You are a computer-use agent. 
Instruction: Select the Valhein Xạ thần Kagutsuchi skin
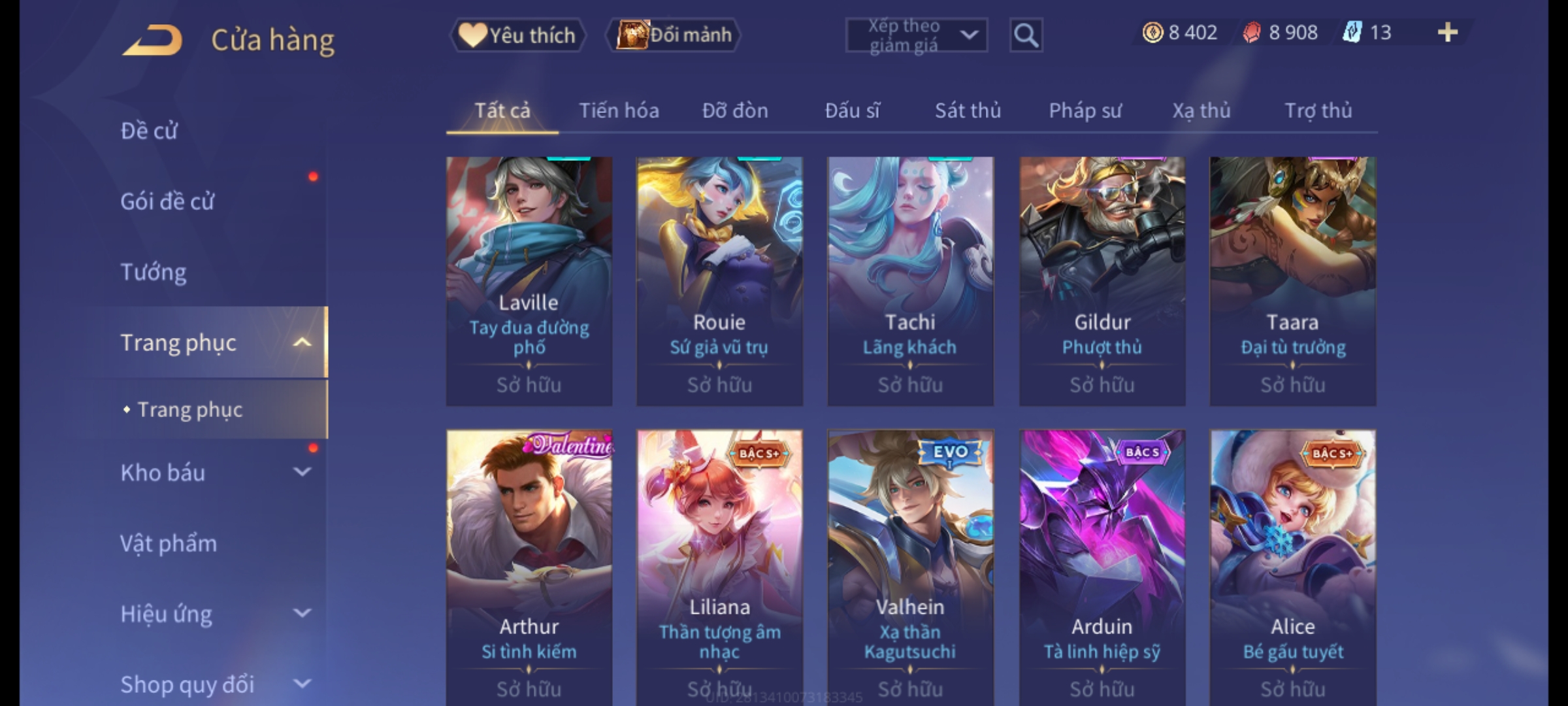click(x=910, y=567)
